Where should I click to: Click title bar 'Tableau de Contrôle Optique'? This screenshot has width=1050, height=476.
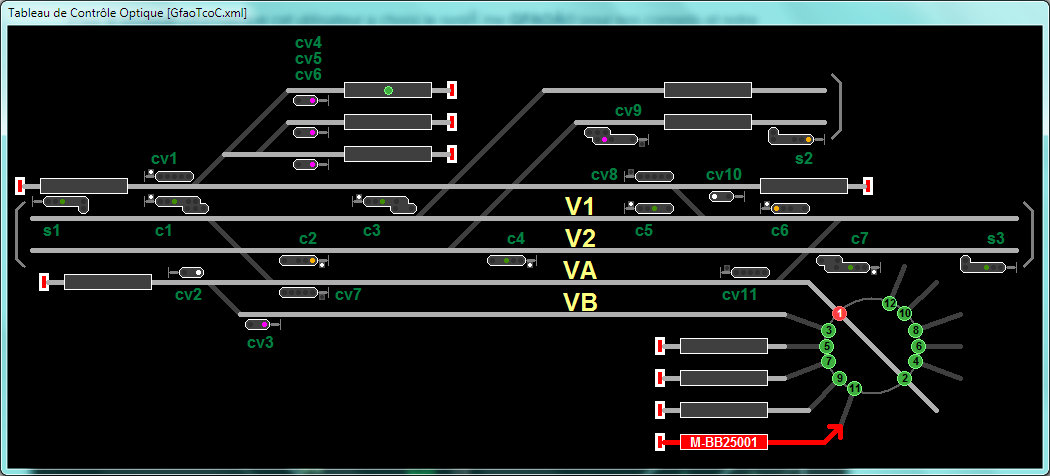(x=125, y=13)
